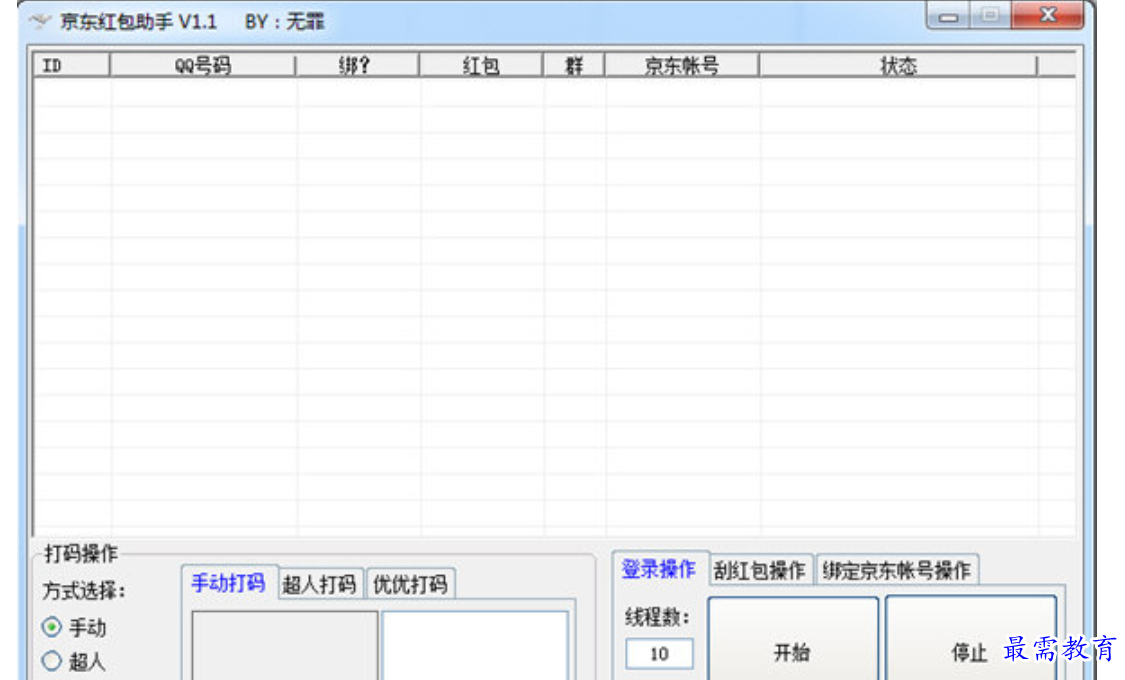Sort by the ID column header

71,66
